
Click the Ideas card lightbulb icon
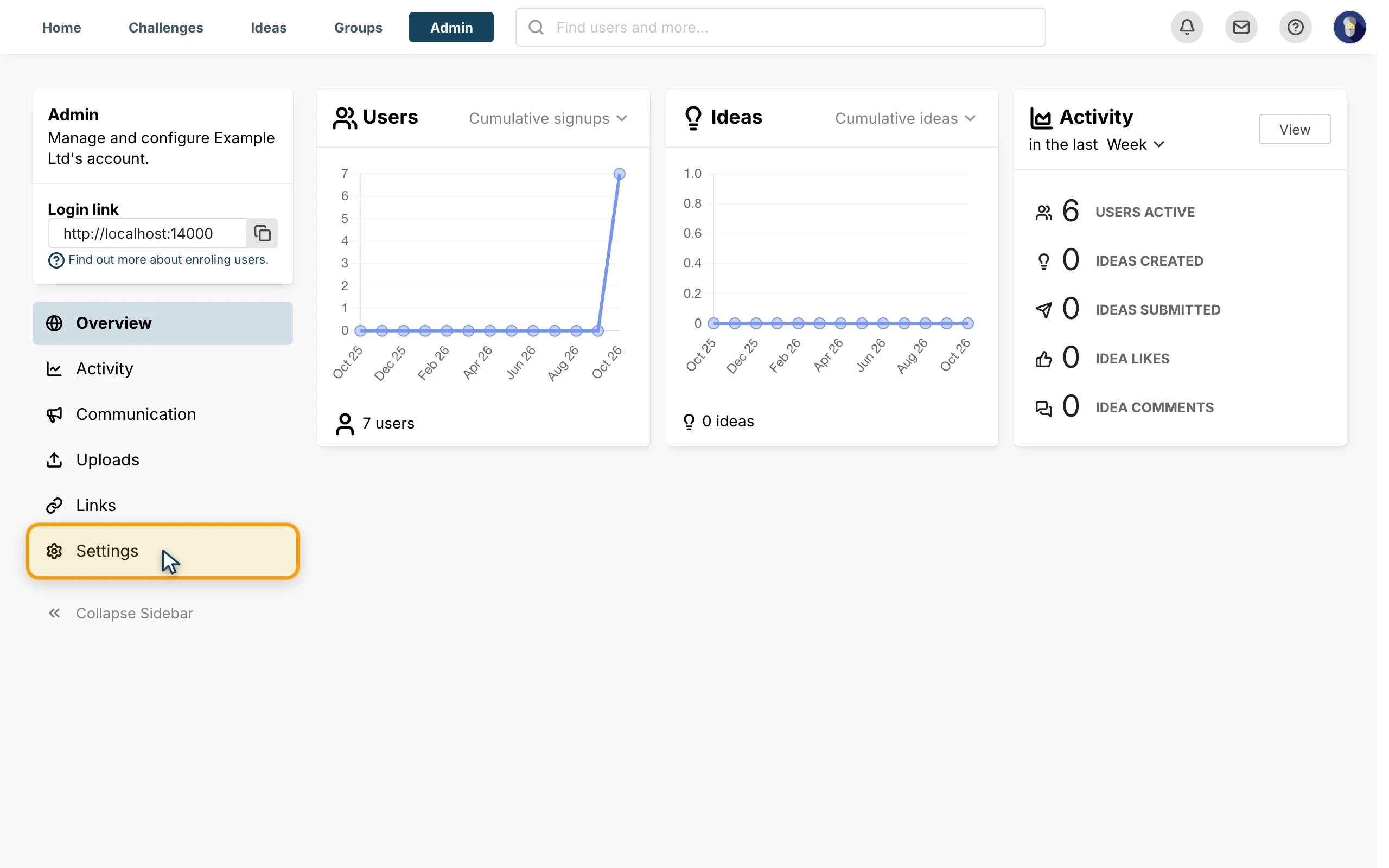point(693,118)
